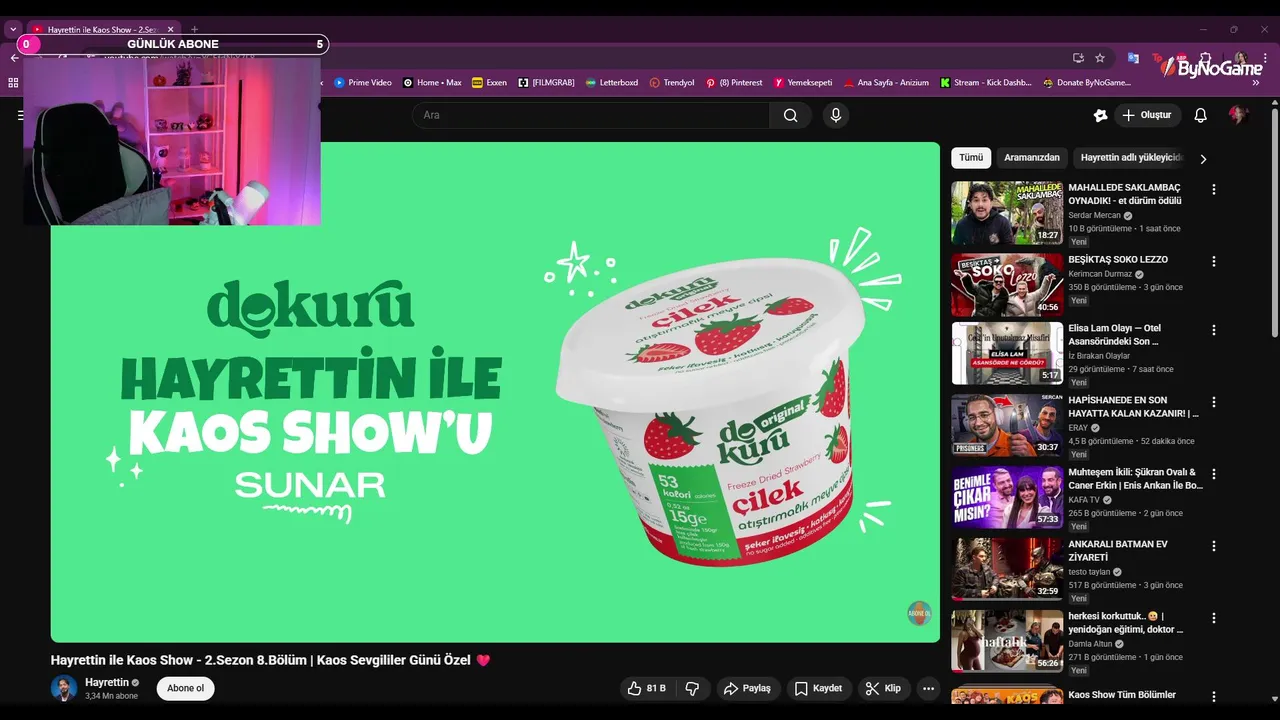Open the Chrome tab search dropdown
This screenshot has width=1280, height=720.
click(x=13, y=30)
